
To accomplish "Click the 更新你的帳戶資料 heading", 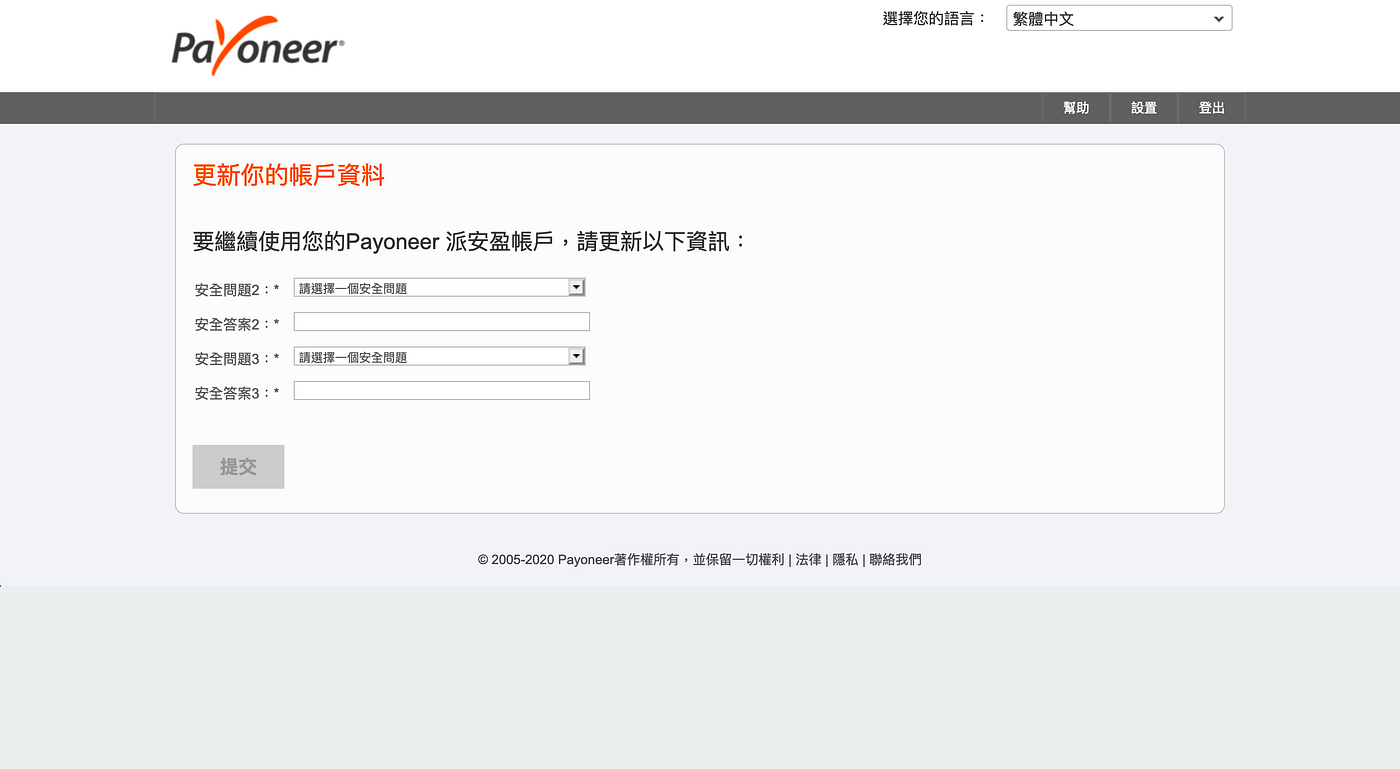I will [x=288, y=176].
